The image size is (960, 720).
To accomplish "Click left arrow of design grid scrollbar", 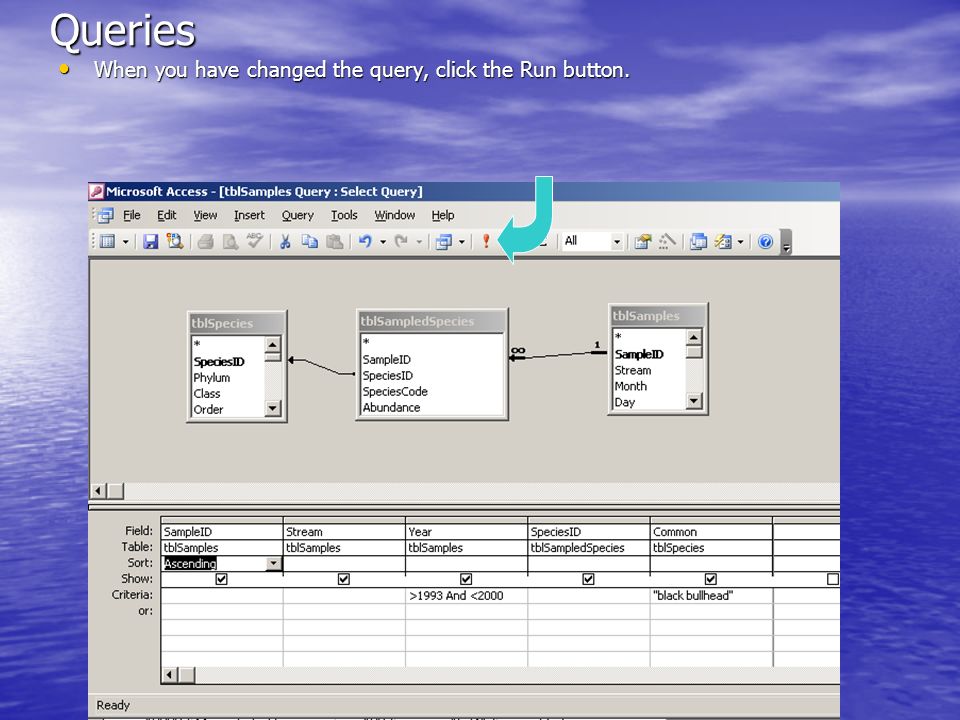I will point(170,675).
